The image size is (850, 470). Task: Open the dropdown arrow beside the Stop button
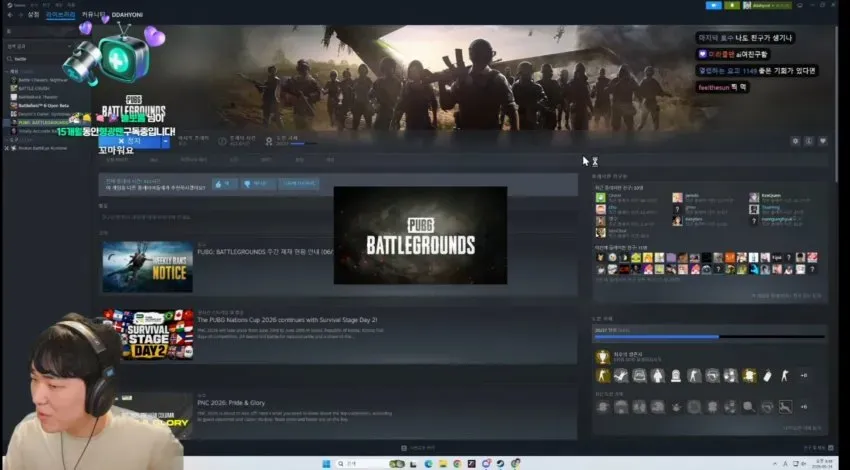(x=166, y=141)
